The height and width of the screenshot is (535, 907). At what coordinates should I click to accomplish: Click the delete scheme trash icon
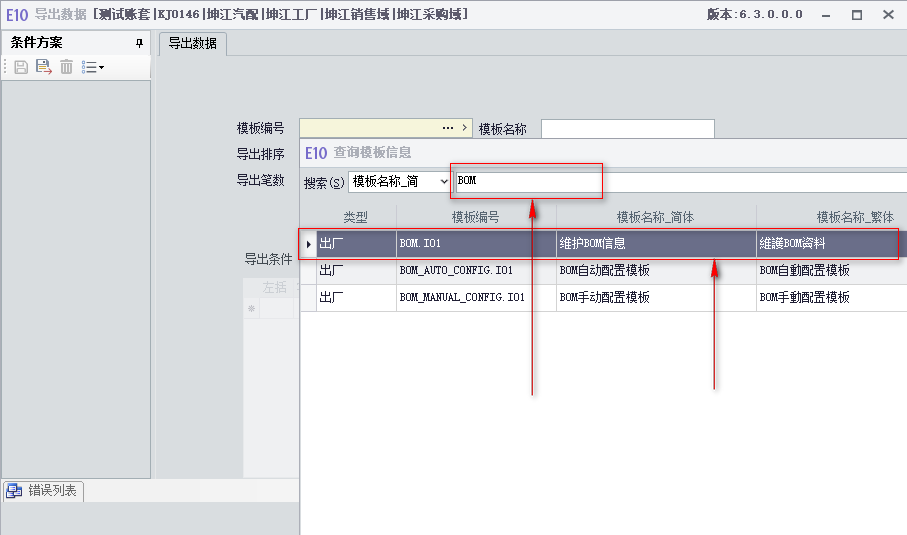click(x=67, y=67)
